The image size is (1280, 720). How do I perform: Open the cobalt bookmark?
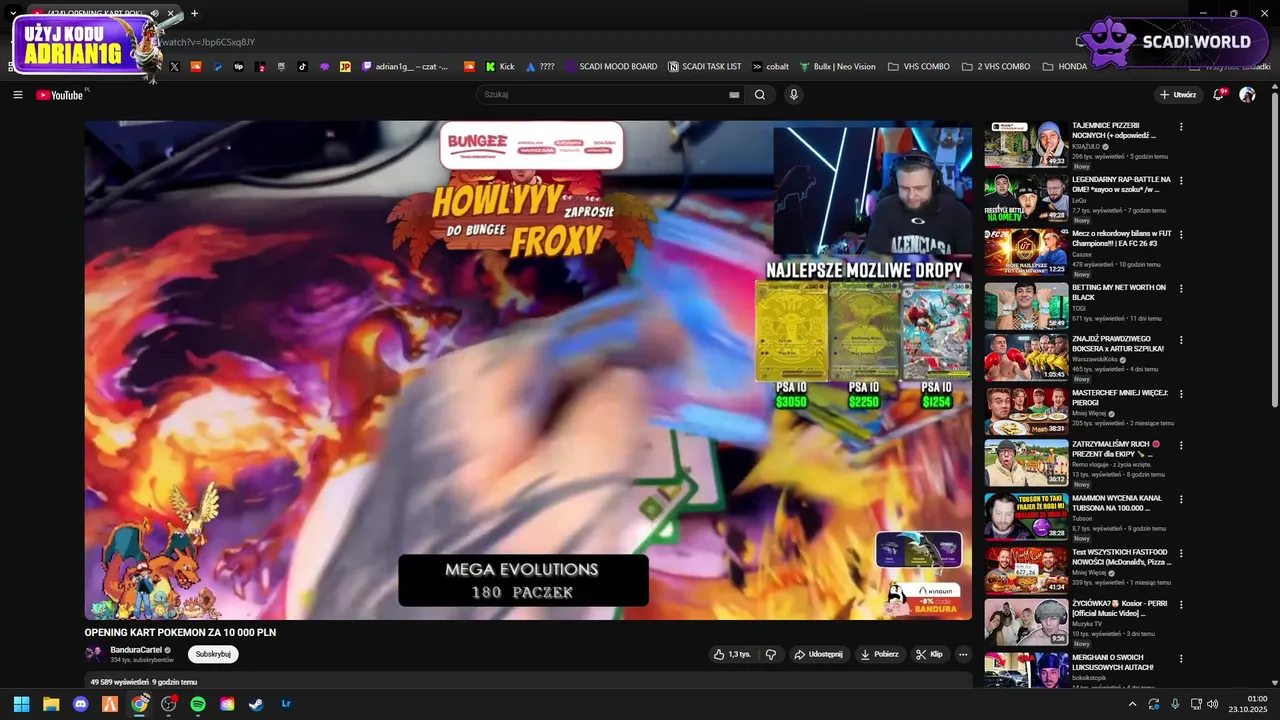pos(771,67)
